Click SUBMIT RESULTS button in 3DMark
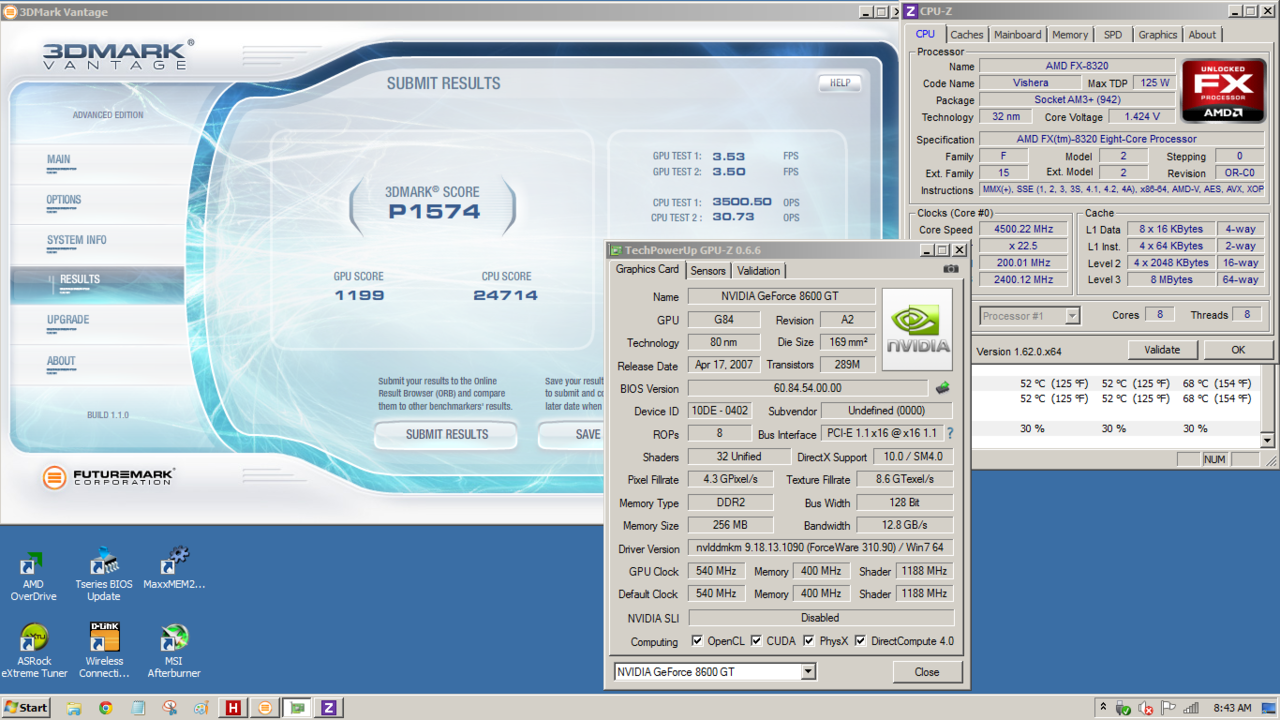This screenshot has height=720, width=1280. (446, 434)
